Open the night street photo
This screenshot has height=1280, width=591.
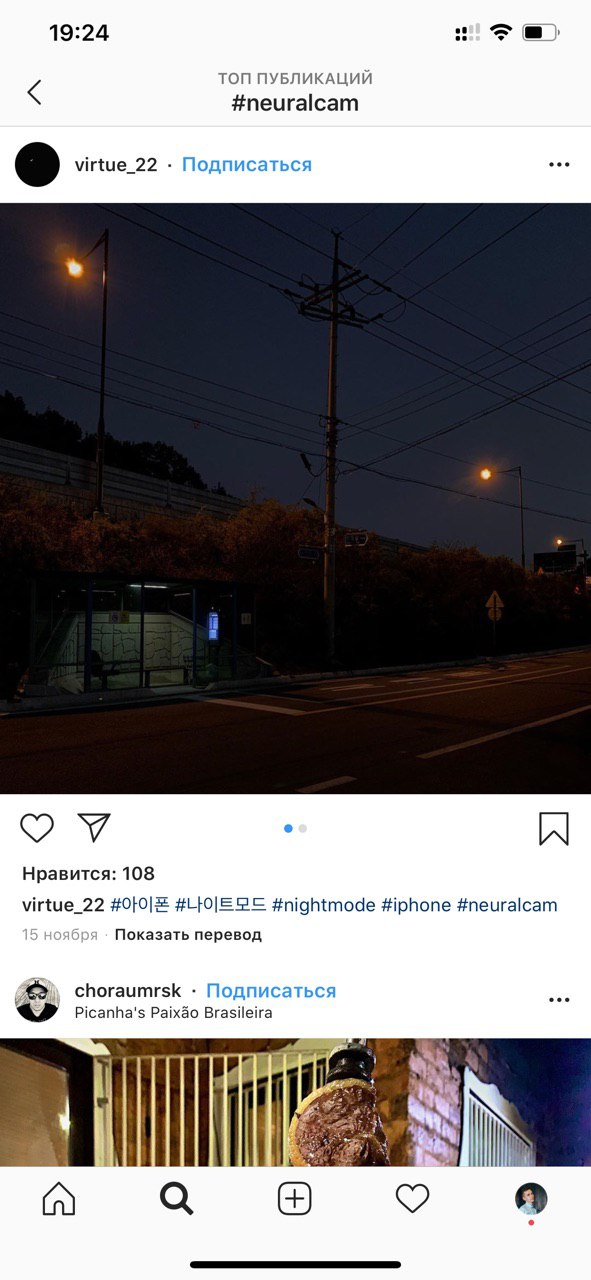tap(295, 498)
